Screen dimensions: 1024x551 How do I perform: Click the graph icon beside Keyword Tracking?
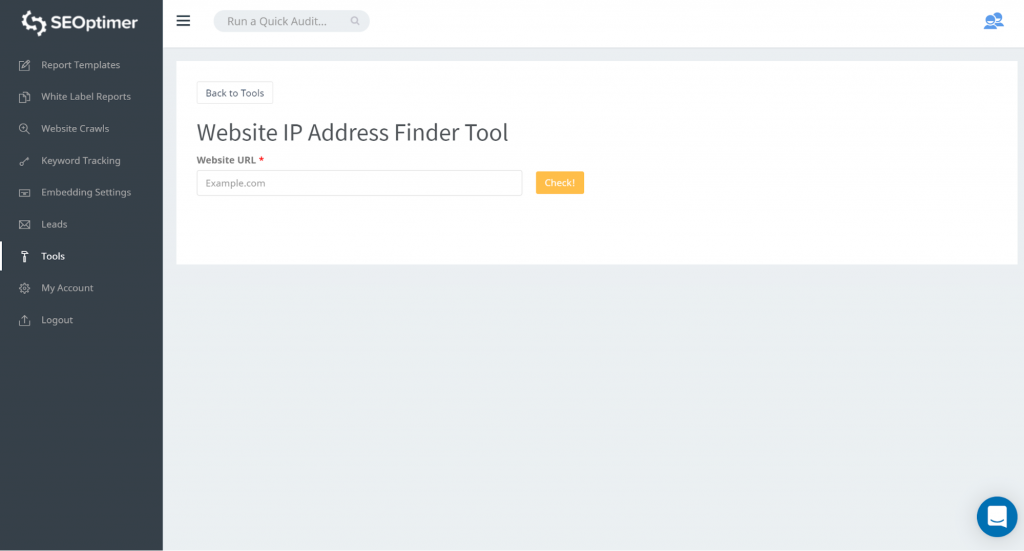[25, 161]
